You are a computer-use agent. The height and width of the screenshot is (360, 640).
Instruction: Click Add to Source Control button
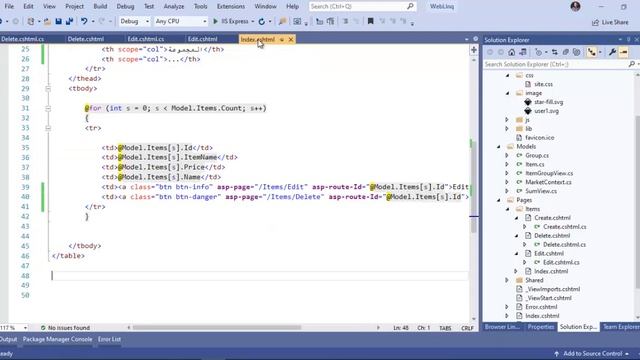pyautogui.click(x=592, y=353)
